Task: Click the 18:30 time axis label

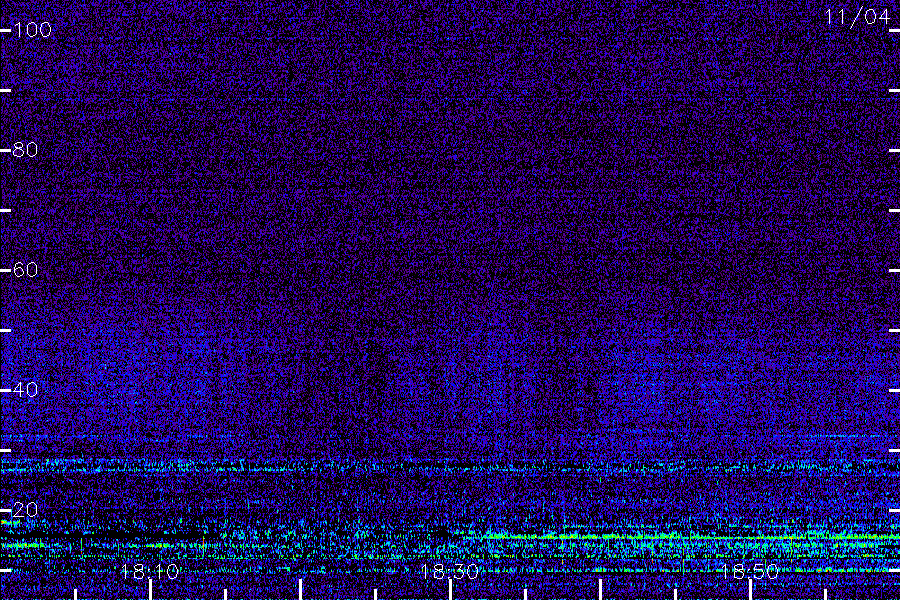Action: (449, 572)
